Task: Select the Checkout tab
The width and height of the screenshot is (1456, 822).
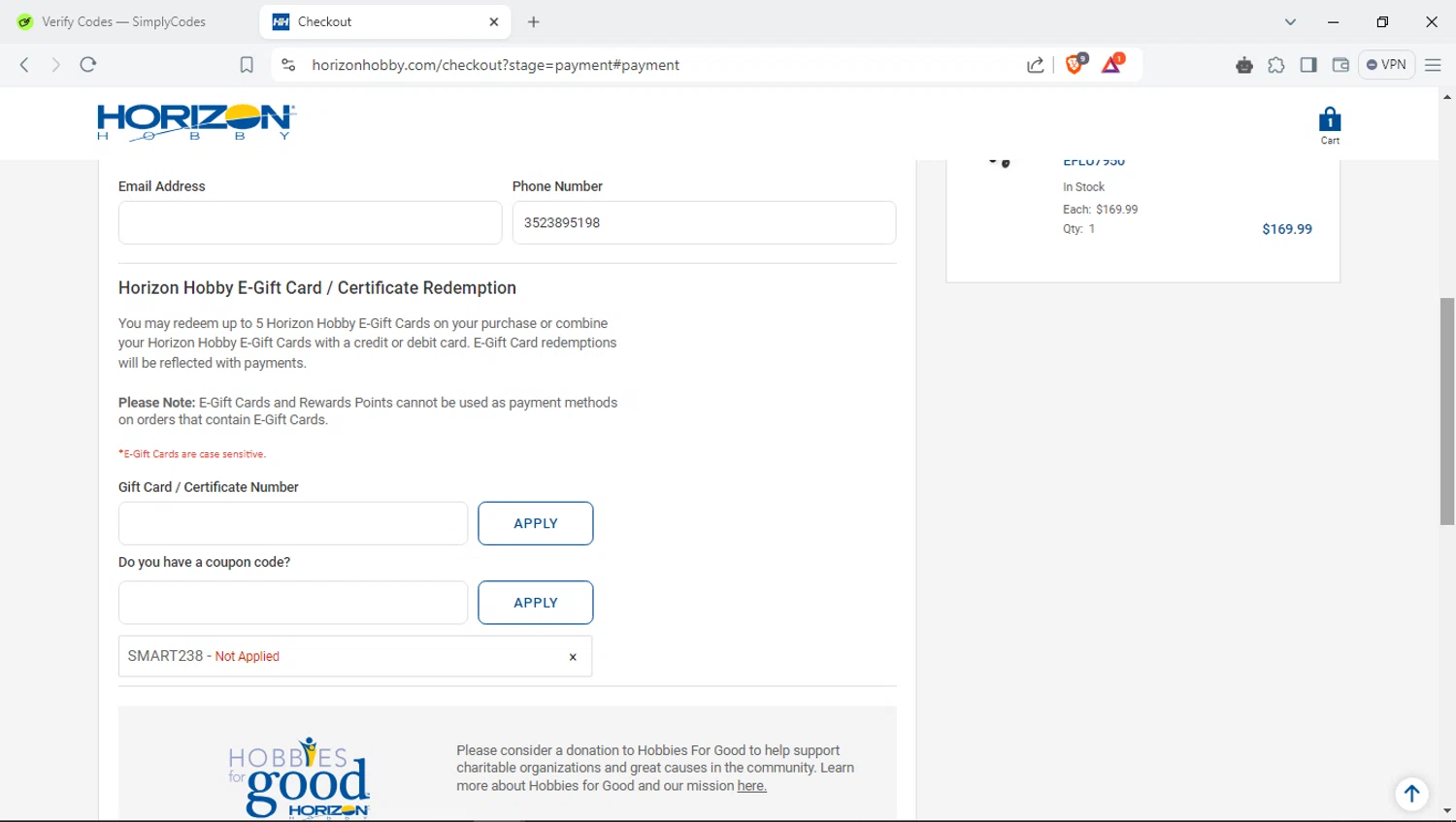Action: (385, 21)
